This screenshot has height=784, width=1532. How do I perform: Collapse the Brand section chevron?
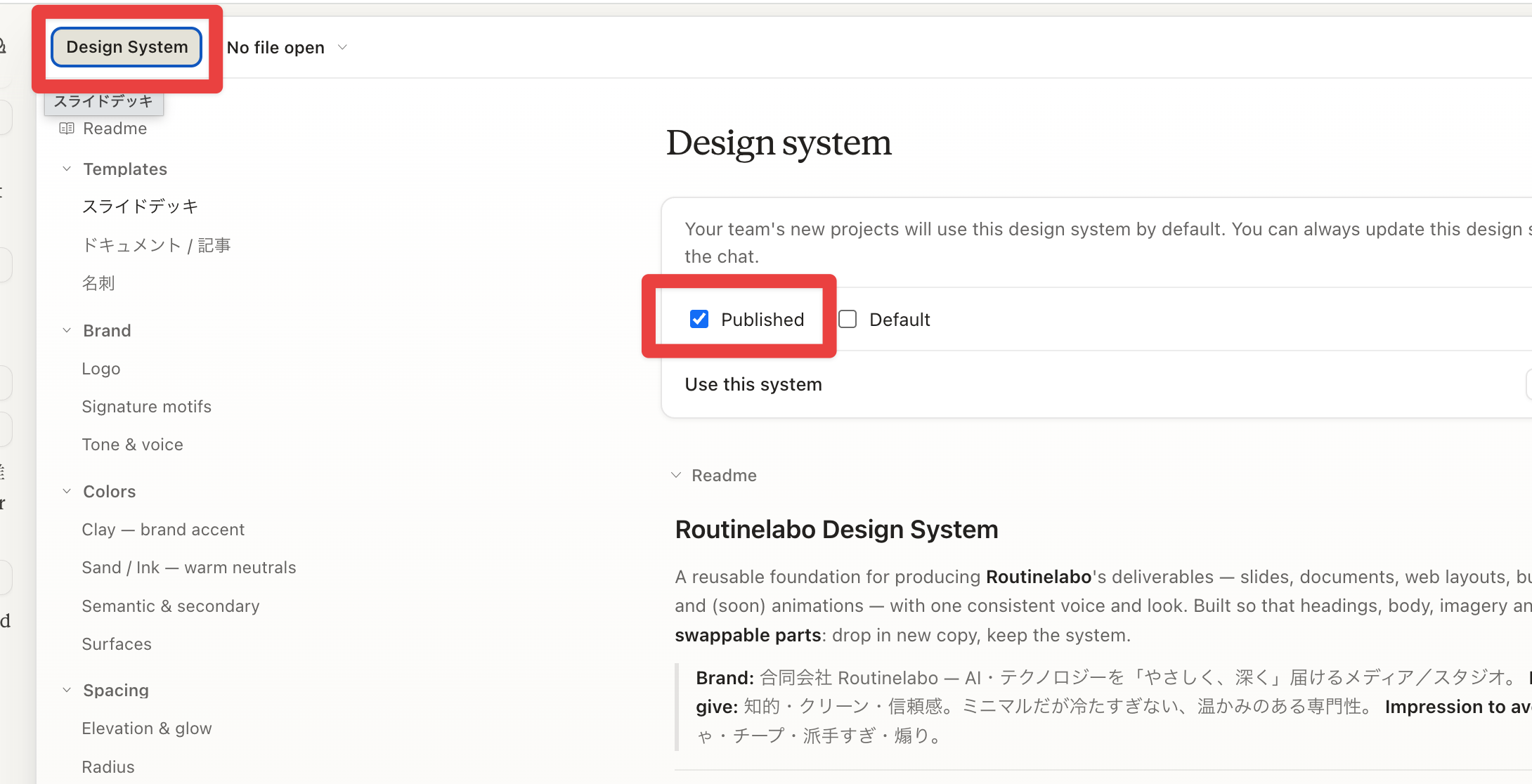pyautogui.click(x=67, y=330)
